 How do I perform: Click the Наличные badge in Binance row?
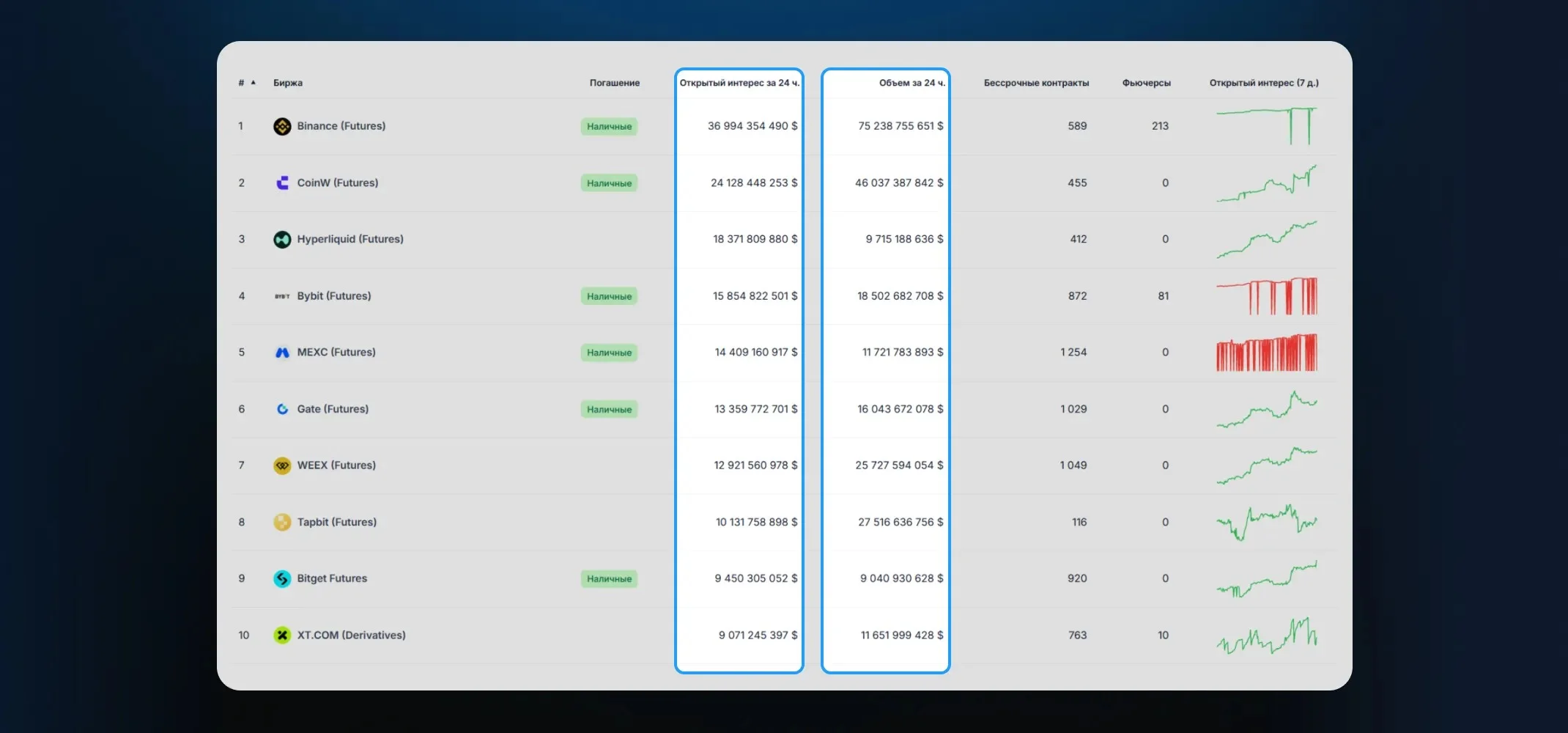click(x=609, y=127)
